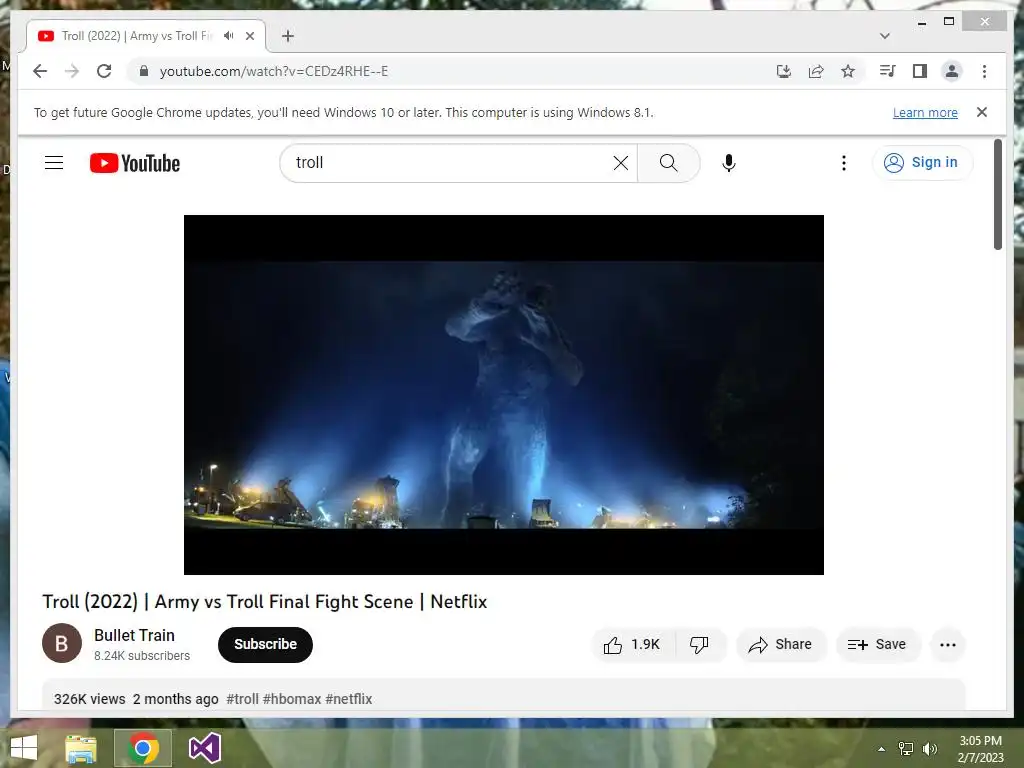Open the Learn more link
The height and width of the screenshot is (768, 1024).
925,112
